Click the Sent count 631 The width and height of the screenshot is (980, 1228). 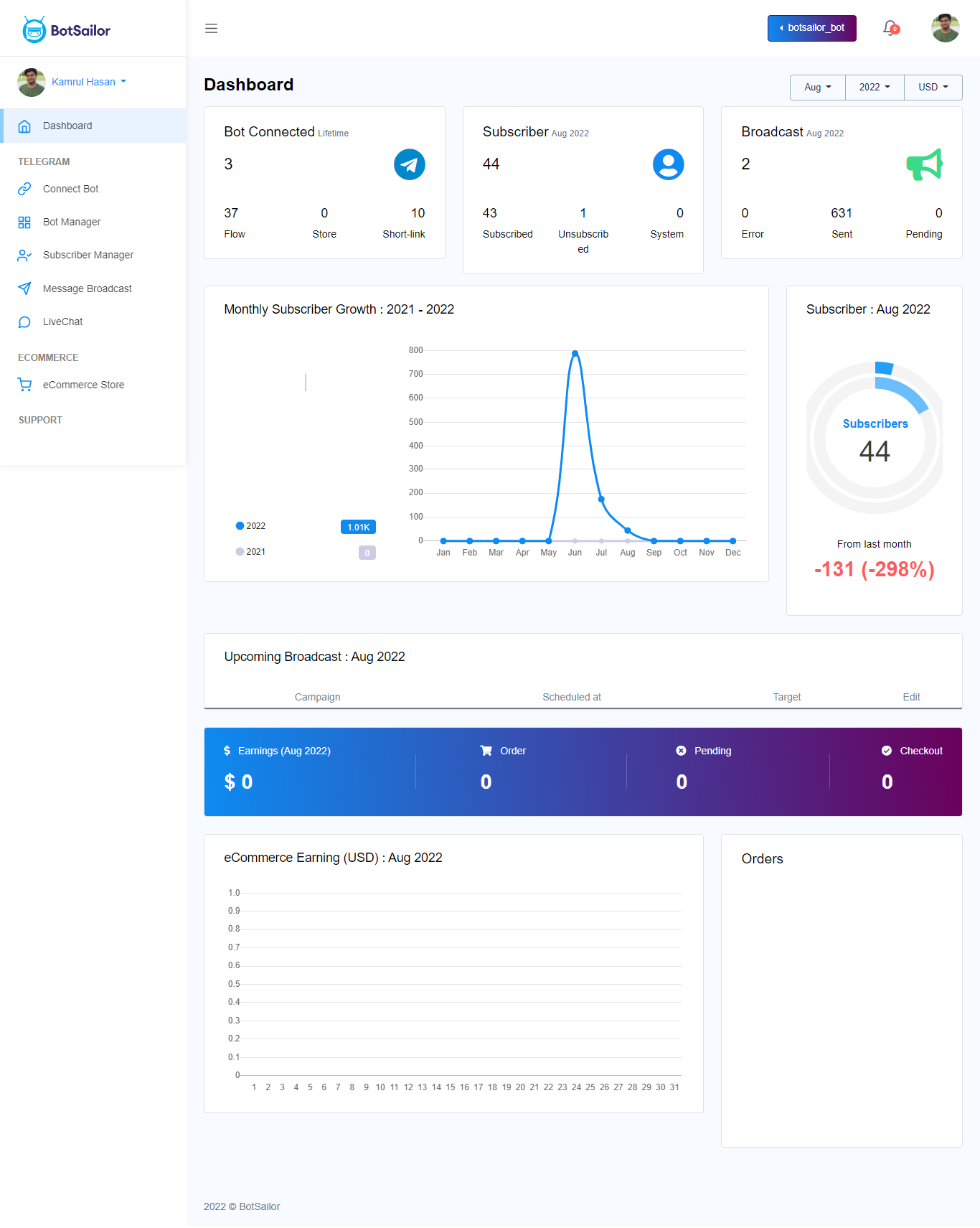[842, 213]
